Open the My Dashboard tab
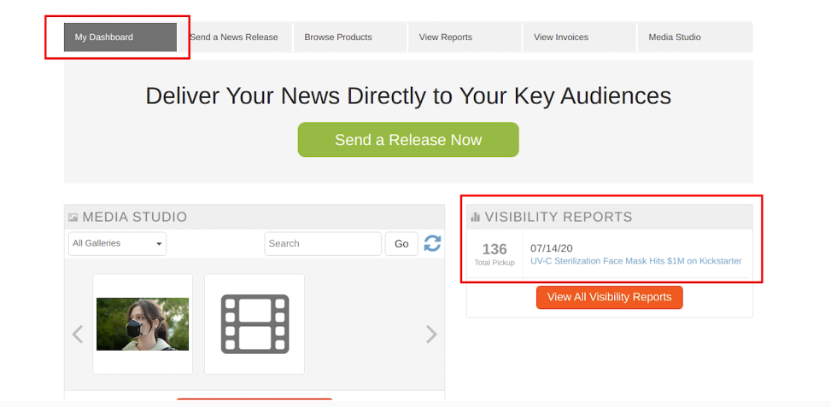 pos(120,37)
